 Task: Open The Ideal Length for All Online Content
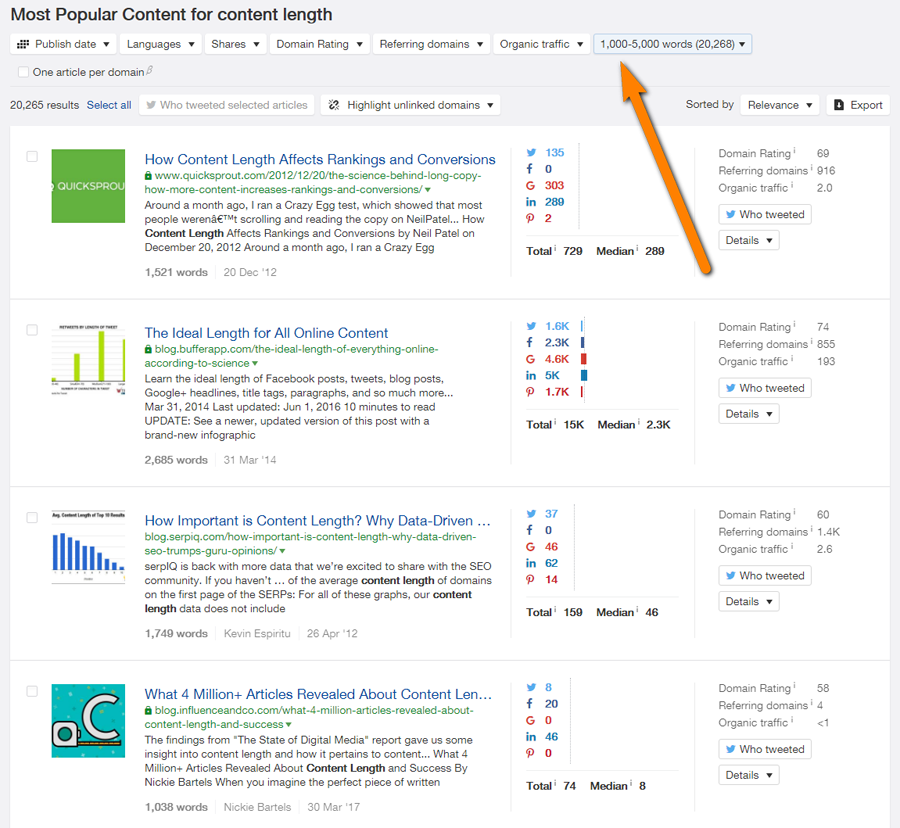pos(266,333)
